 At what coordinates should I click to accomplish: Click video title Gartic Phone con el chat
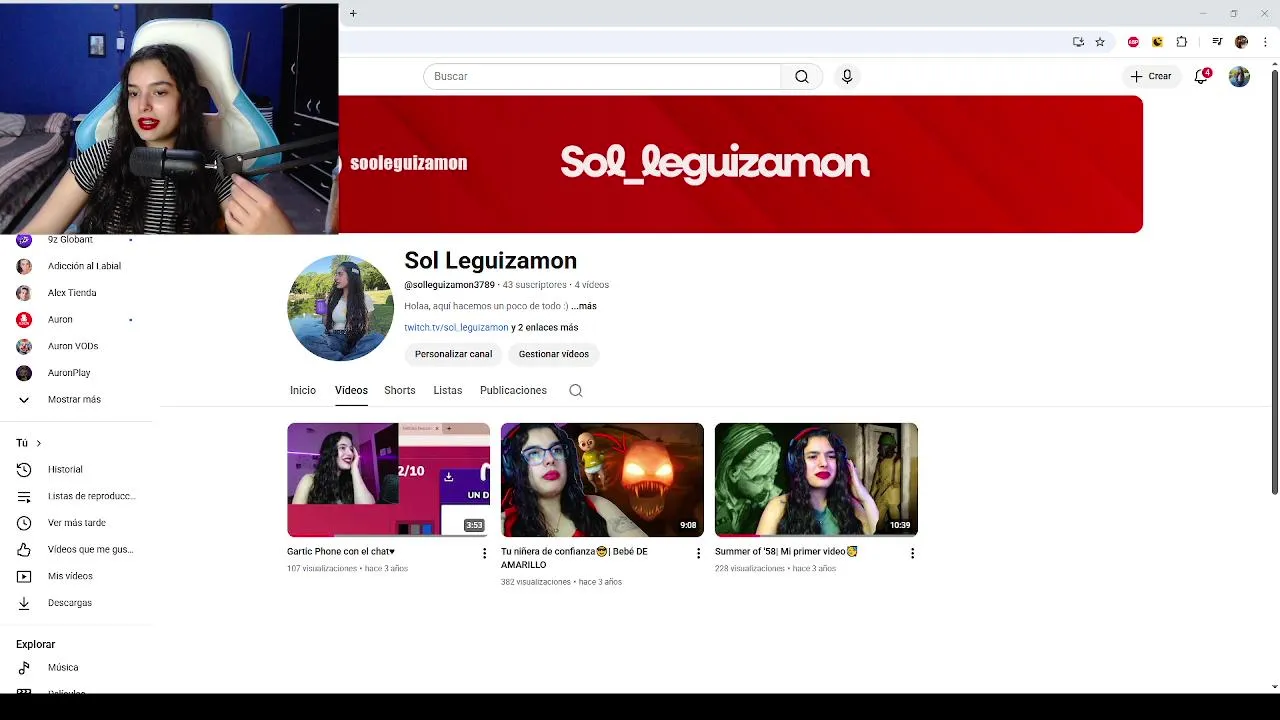341,551
